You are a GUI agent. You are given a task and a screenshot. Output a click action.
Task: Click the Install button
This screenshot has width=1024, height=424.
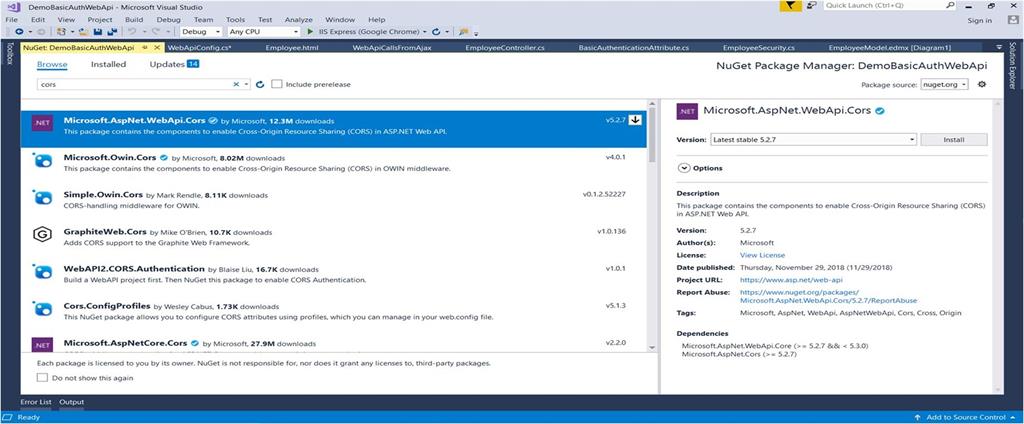pos(953,139)
